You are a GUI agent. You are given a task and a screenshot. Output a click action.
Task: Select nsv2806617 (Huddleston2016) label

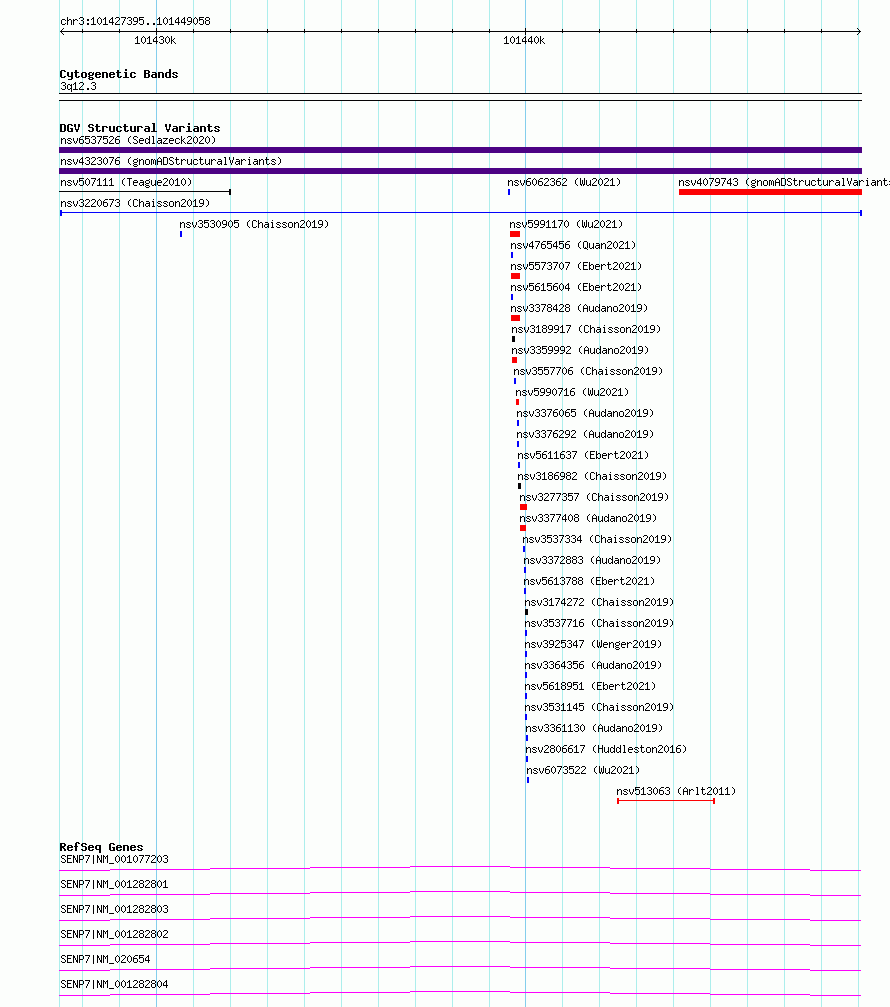(x=606, y=750)
